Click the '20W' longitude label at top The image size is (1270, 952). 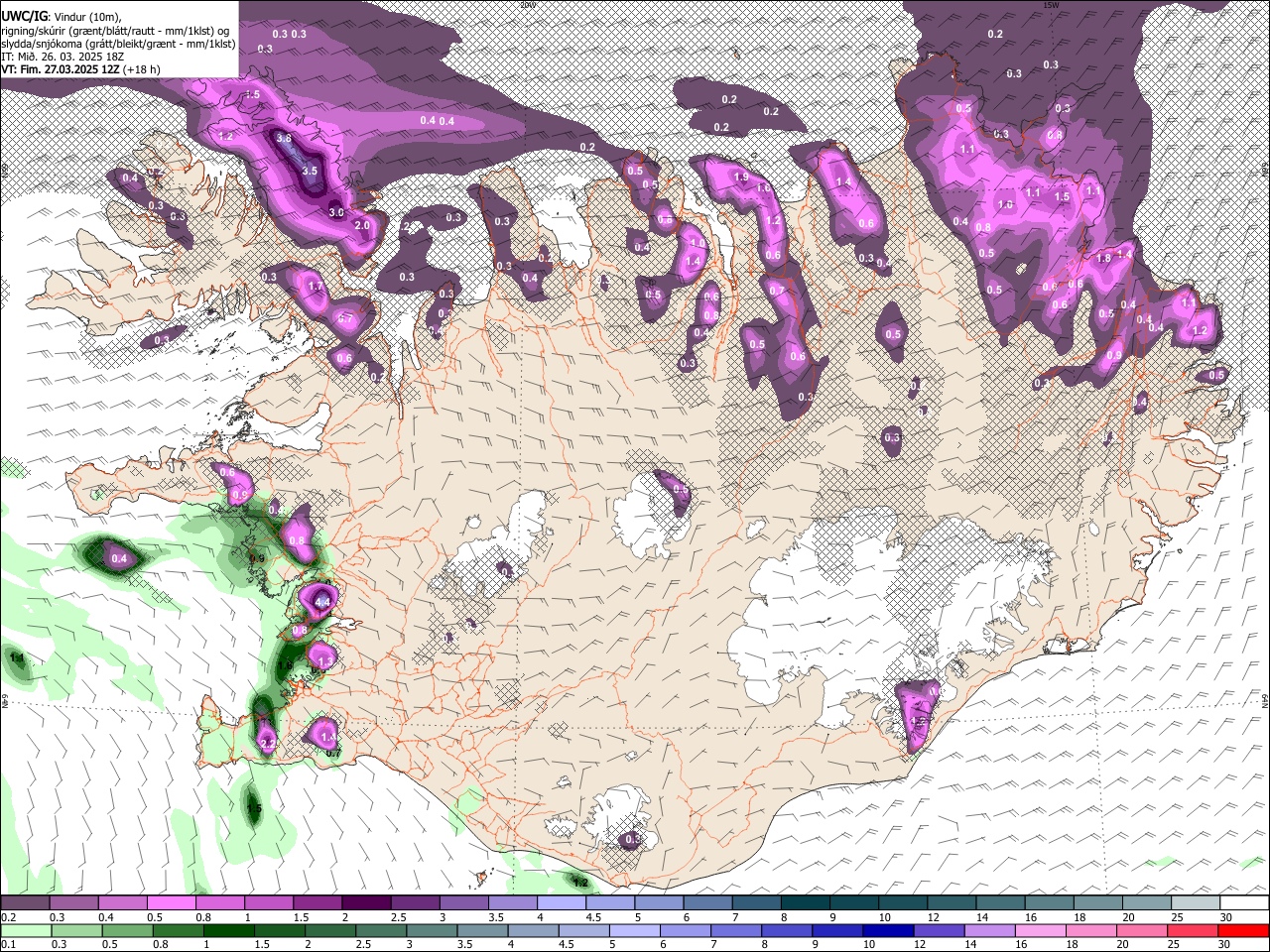point(528,4)
